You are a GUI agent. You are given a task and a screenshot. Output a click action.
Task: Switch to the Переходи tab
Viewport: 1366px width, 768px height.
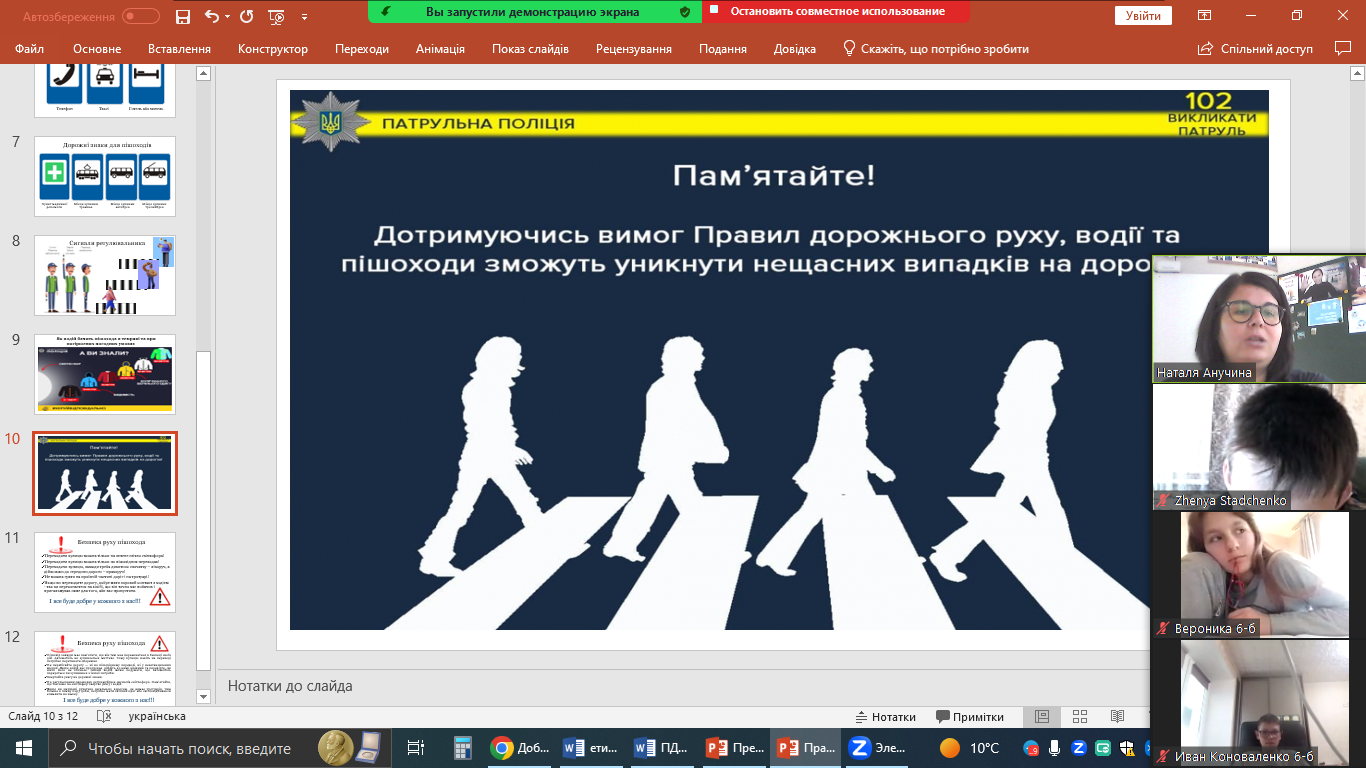(x=362, y=48)
